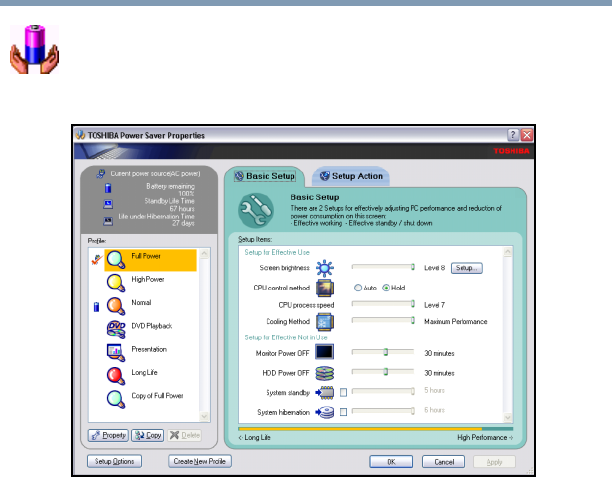Click the Apply button

click(x=494, y=462)
